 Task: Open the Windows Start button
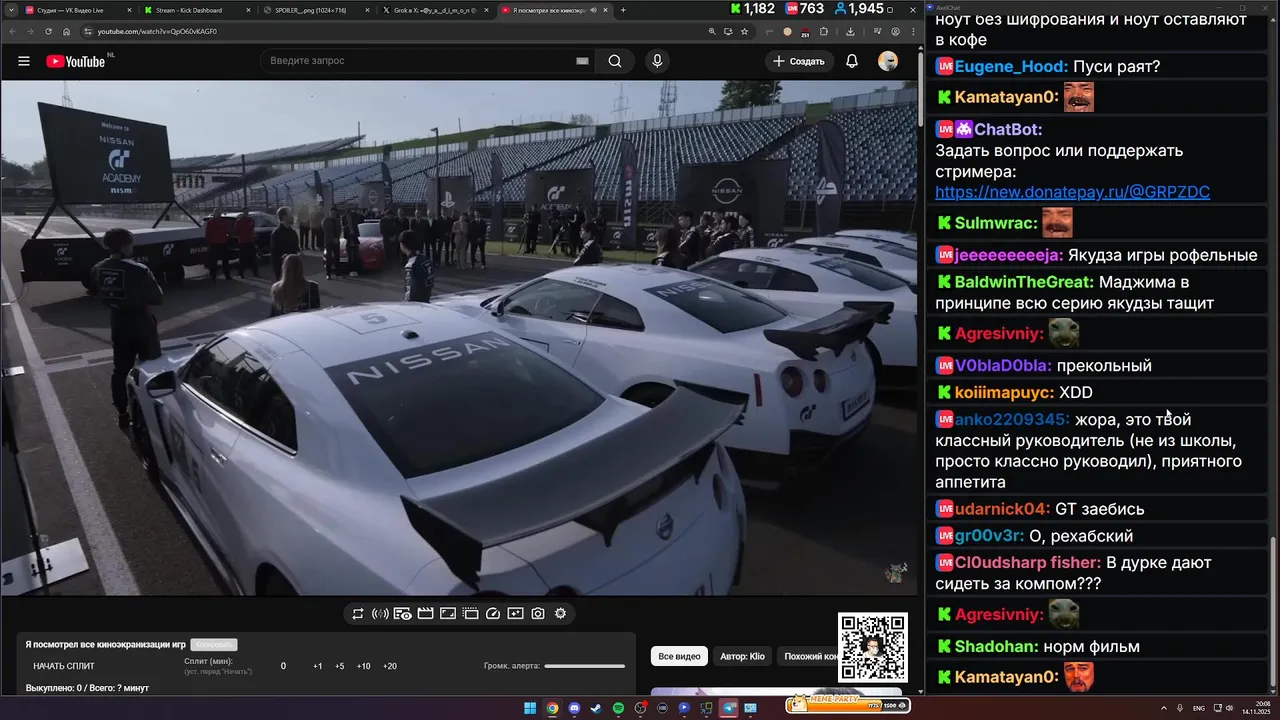530,708
